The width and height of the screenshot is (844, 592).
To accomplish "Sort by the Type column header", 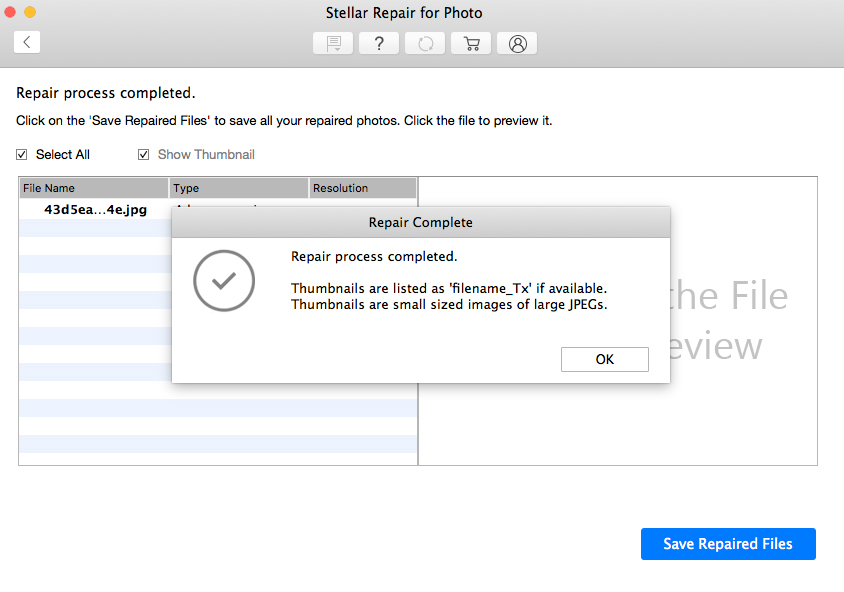I will (238, 188).
